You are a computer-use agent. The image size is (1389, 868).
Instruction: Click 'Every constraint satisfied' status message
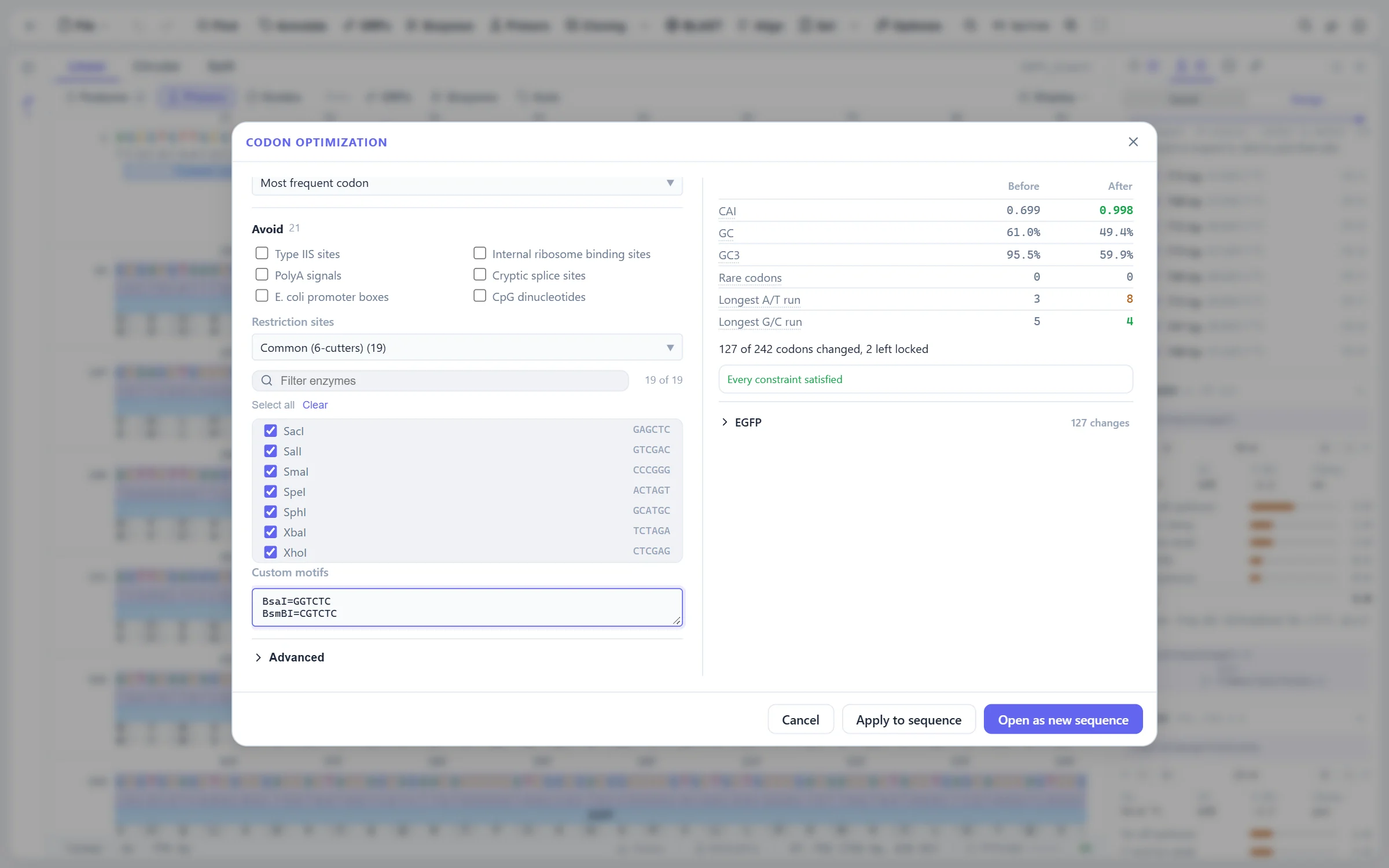click(x=784, y=379)
